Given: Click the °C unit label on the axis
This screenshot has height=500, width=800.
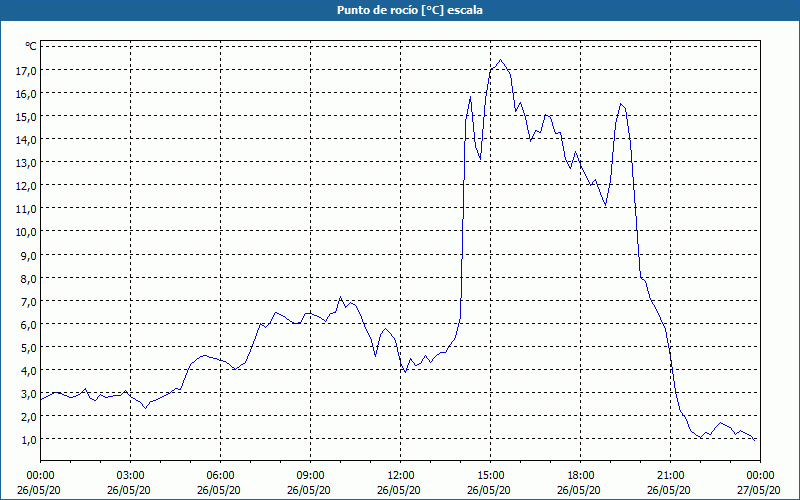Looking at the screenshot, I should [x=31, y=47].
